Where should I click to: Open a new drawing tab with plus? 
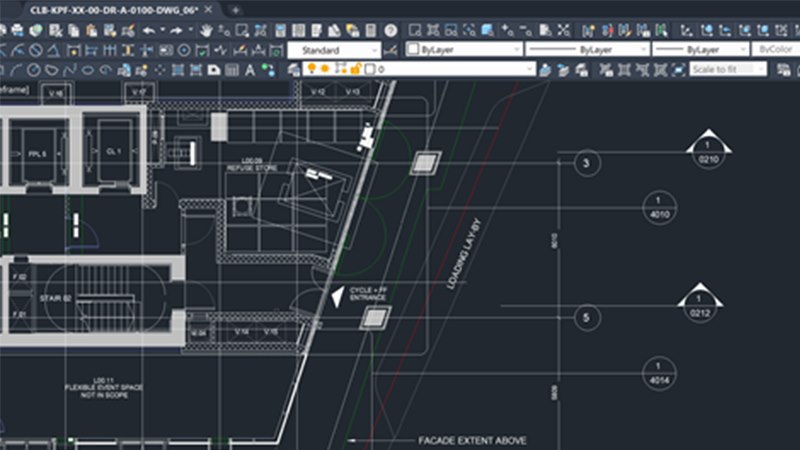(x=236, y=8)
